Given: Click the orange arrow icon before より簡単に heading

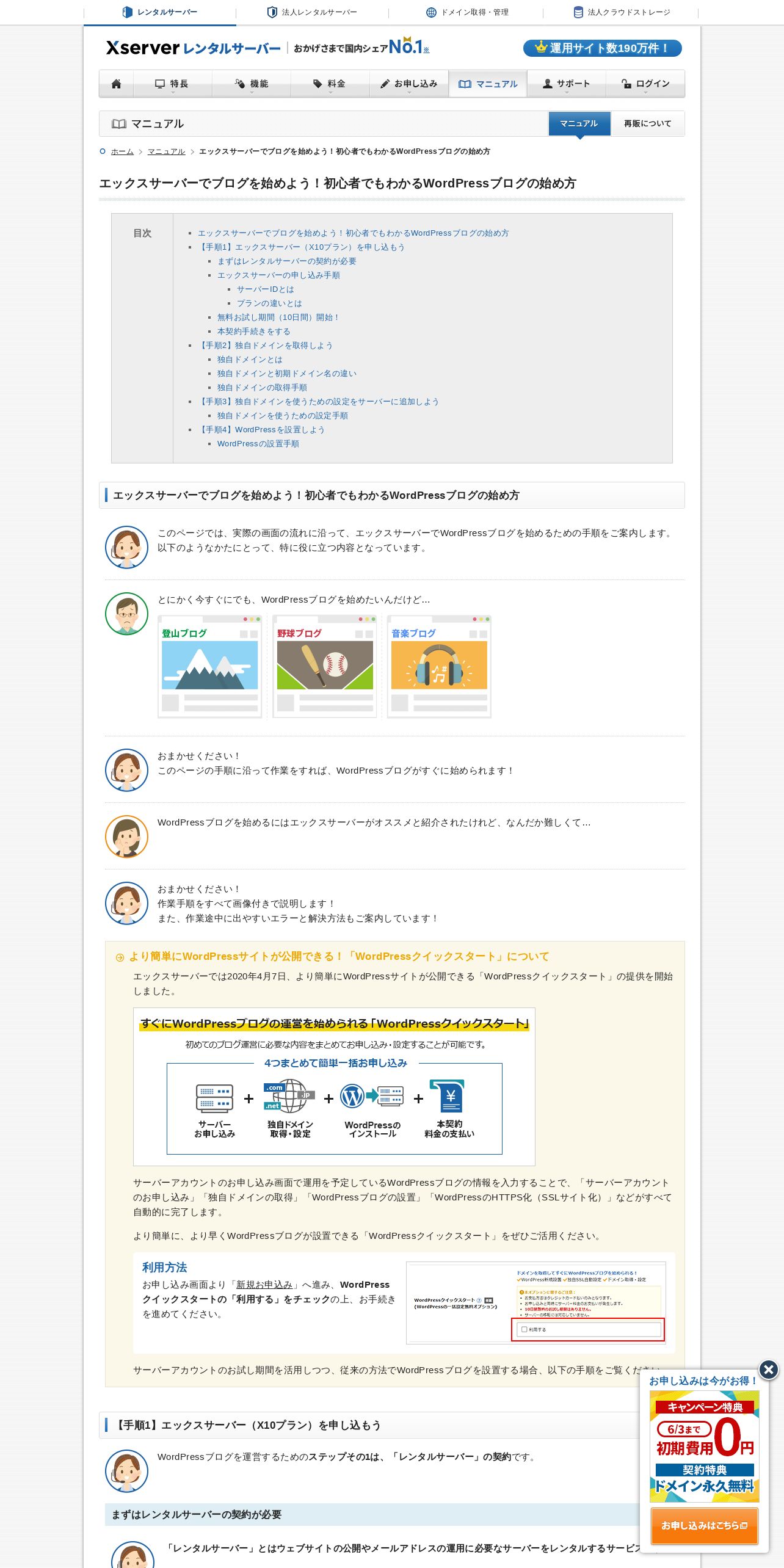Looking at the screenshot, I should [x=120, y=957].
